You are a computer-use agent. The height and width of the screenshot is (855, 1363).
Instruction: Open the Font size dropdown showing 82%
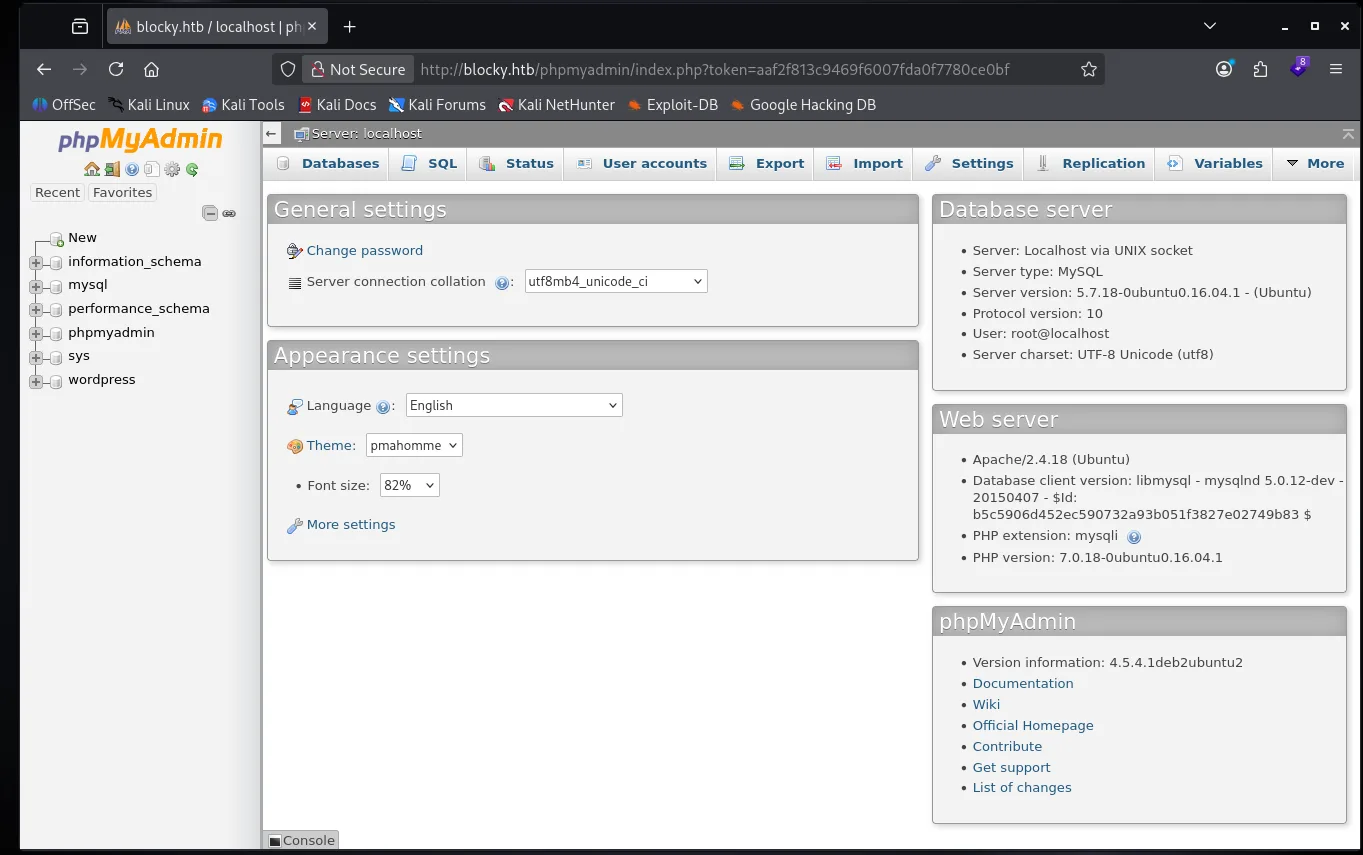(410, 485)
